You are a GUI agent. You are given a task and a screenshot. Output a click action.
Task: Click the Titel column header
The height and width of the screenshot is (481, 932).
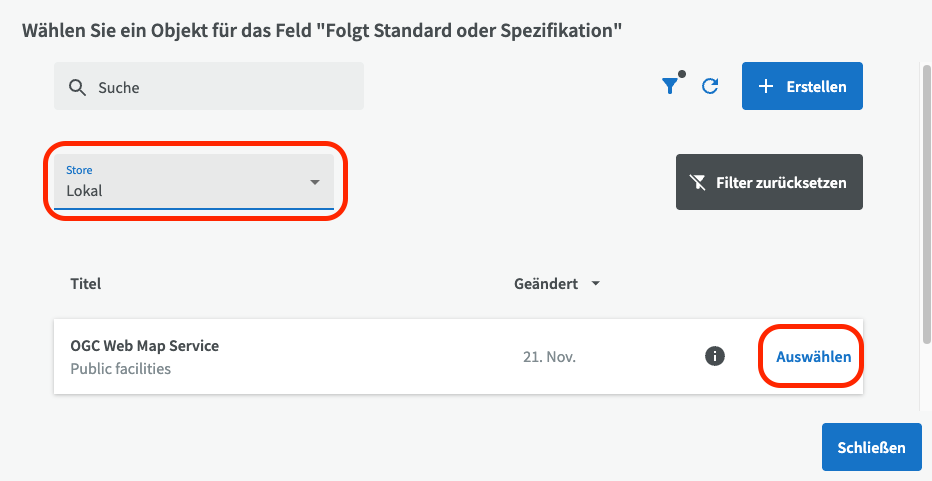click(86, 284)
